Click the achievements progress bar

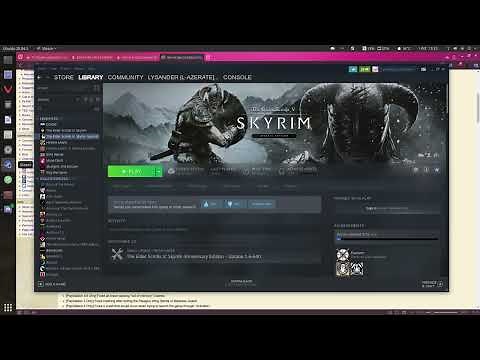click(x=387, y=238)
